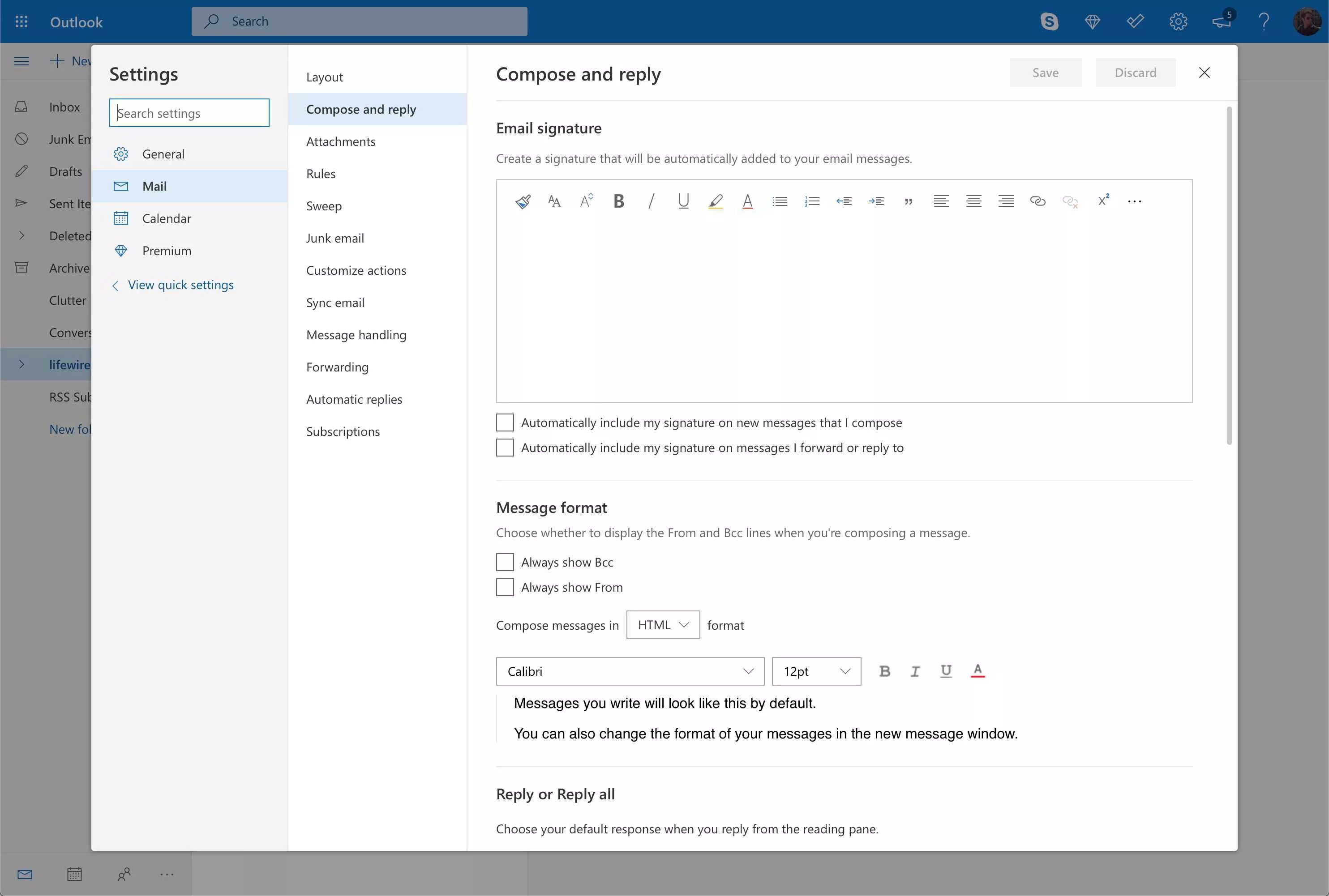Toggle bold in signature editor toolbar

(x=618, y=201)
